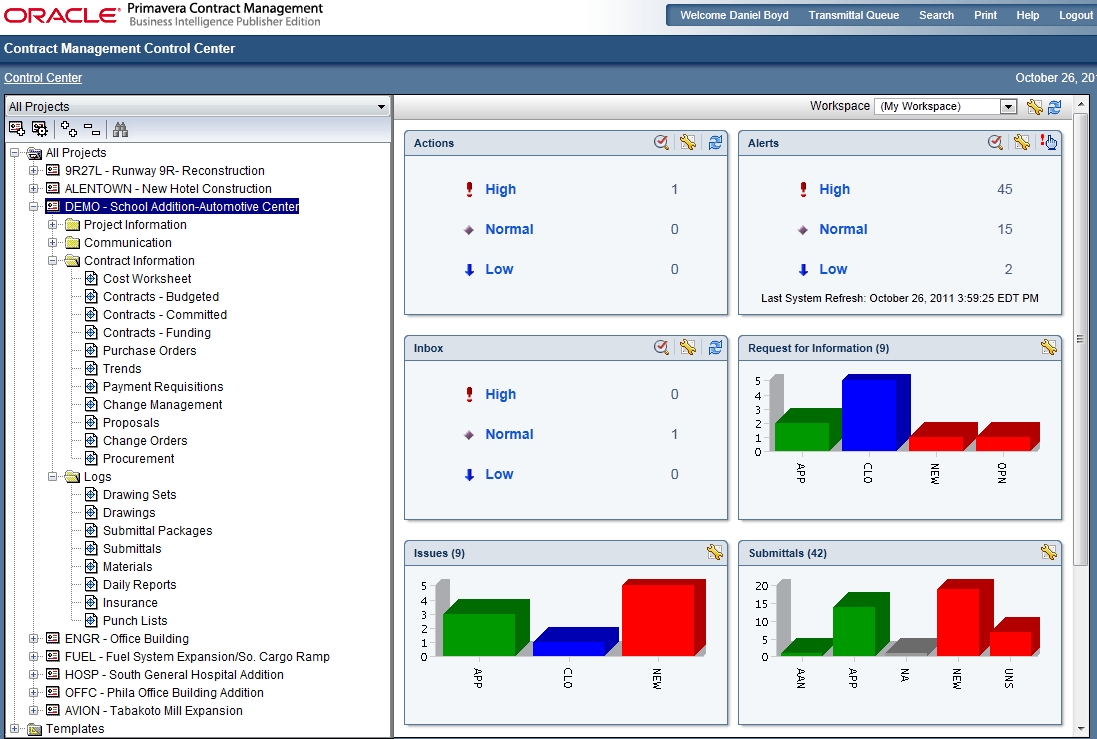Open Normal priority Alerts link
The height and width of the screenshot is (739, 1097).
(843, 229)
